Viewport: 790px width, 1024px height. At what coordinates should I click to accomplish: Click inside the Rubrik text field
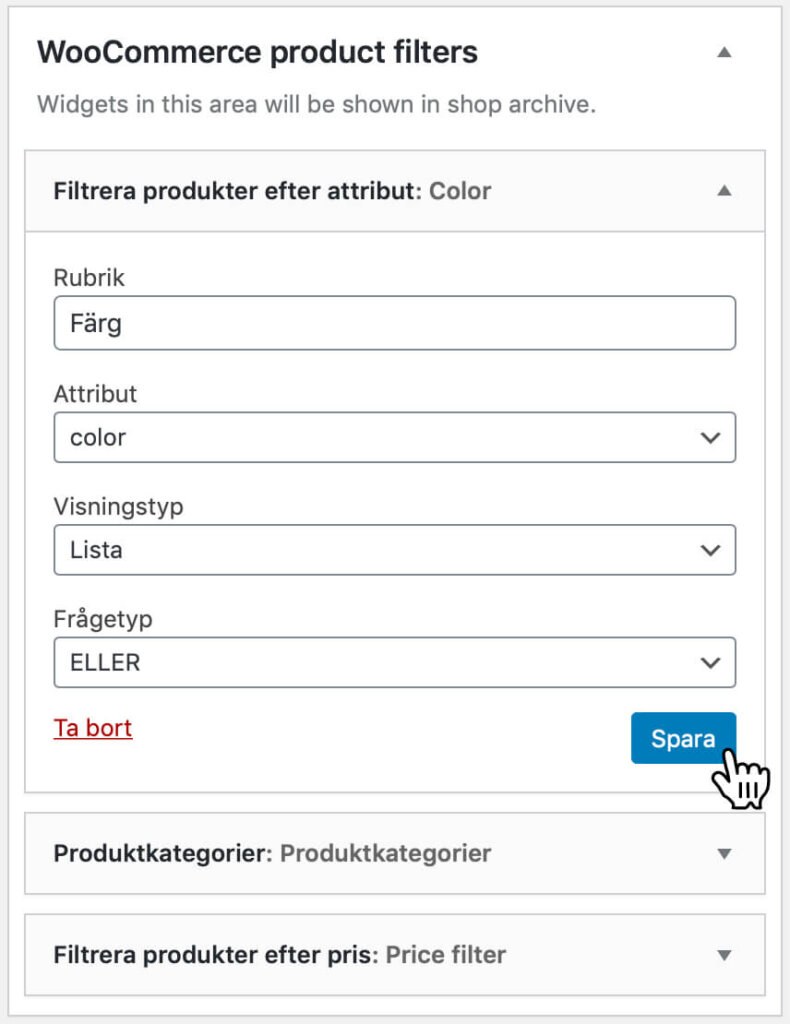point(395,322)
